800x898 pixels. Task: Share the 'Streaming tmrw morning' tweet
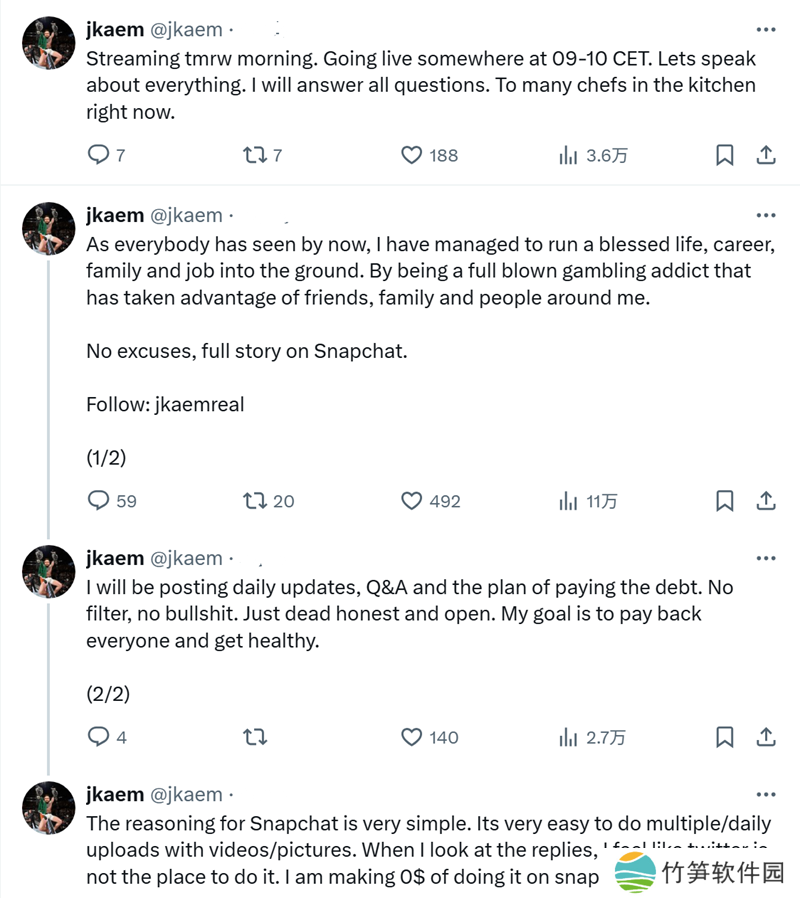765,155
